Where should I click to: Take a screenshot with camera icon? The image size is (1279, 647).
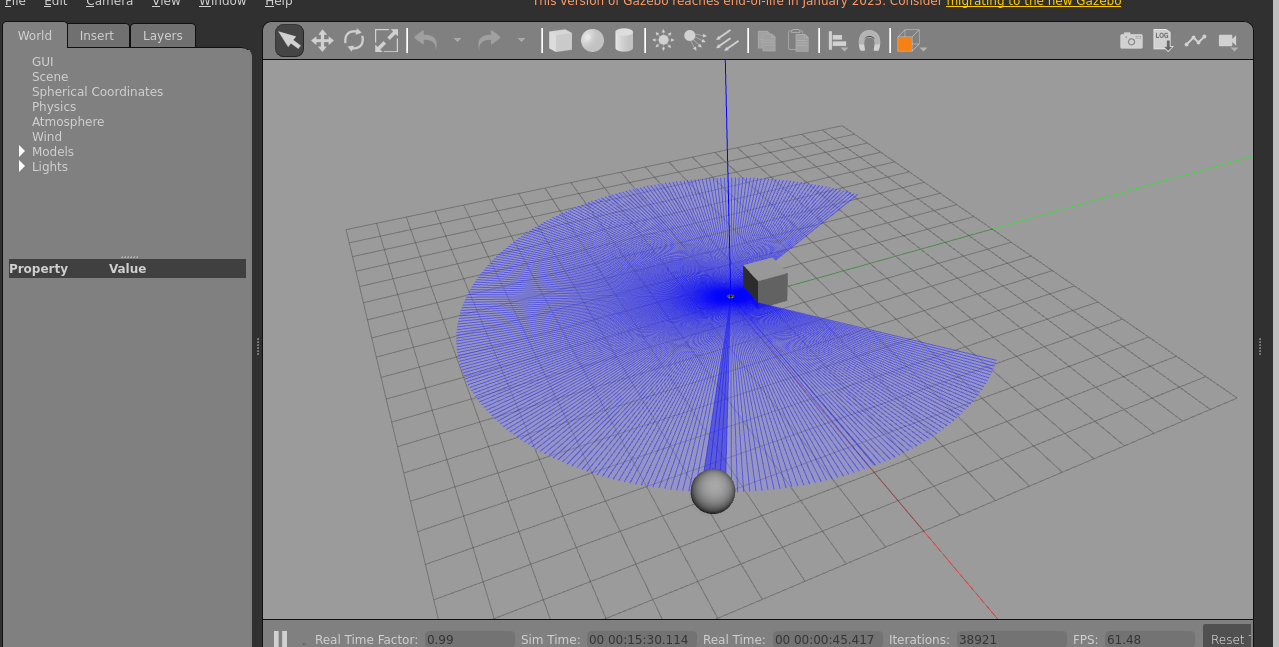[1131, 40]
